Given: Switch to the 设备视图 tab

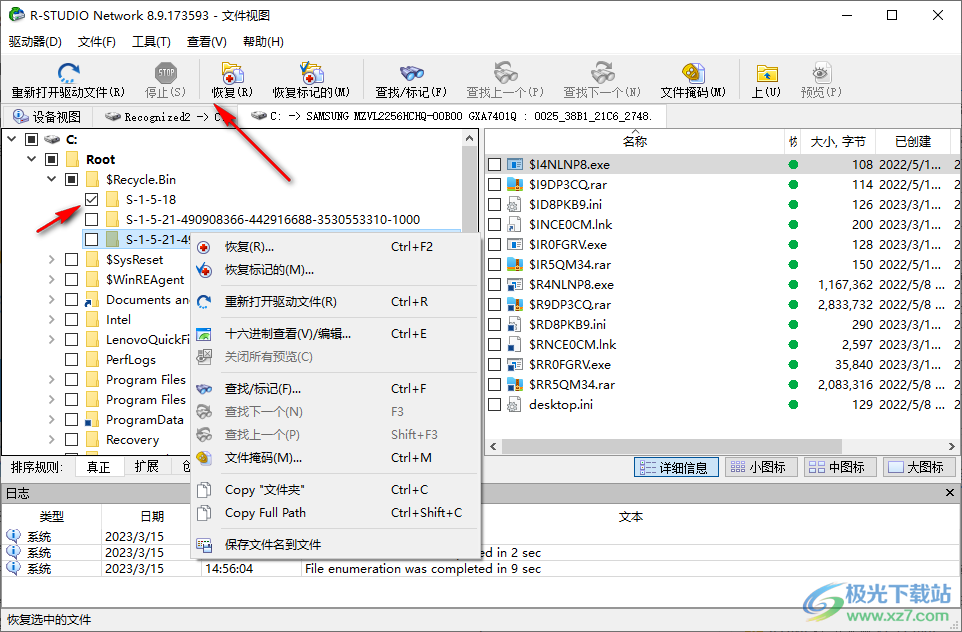Looking at the screenshot, I should click(47, 117).
